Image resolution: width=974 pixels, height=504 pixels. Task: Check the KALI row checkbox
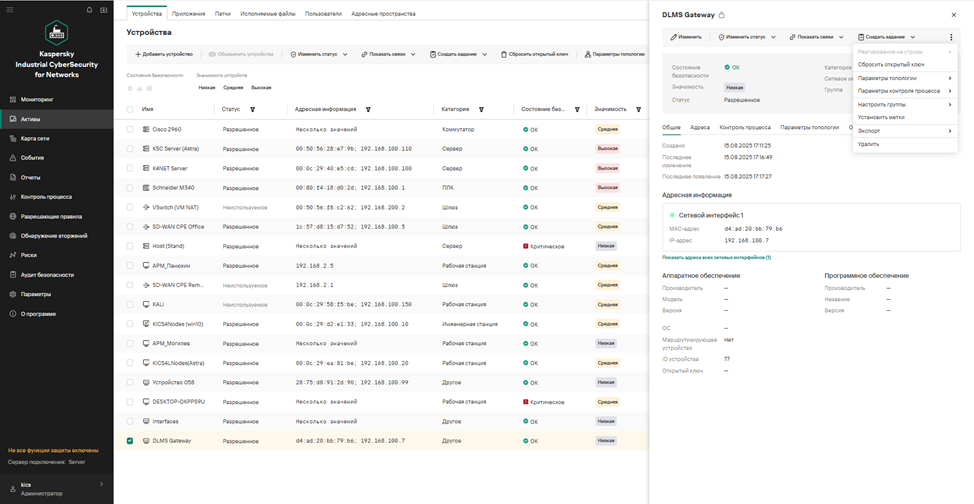click(x=130, y=305)
